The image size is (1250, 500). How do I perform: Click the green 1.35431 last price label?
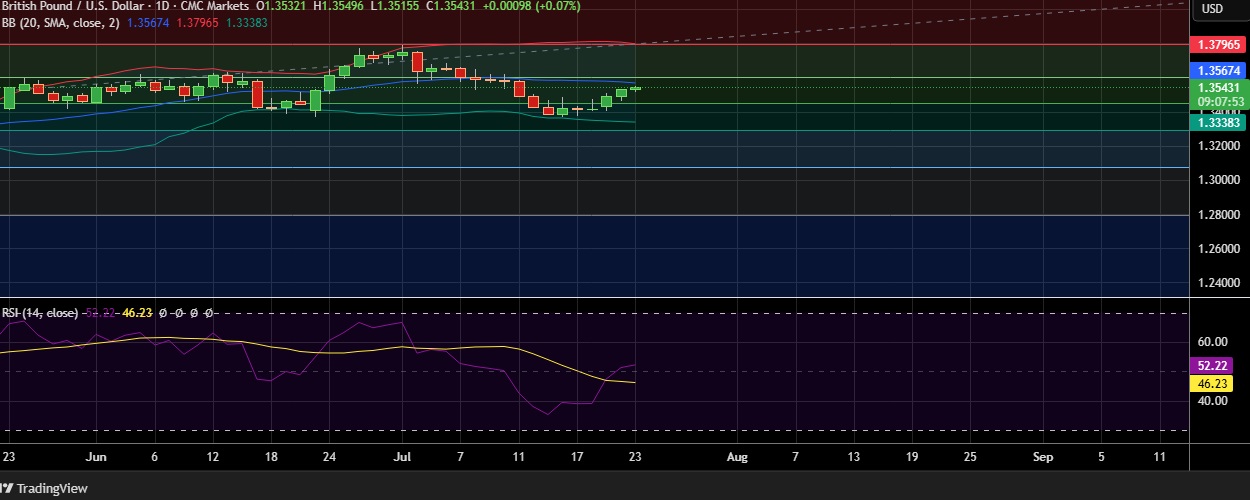click(x=1220, y=88)
